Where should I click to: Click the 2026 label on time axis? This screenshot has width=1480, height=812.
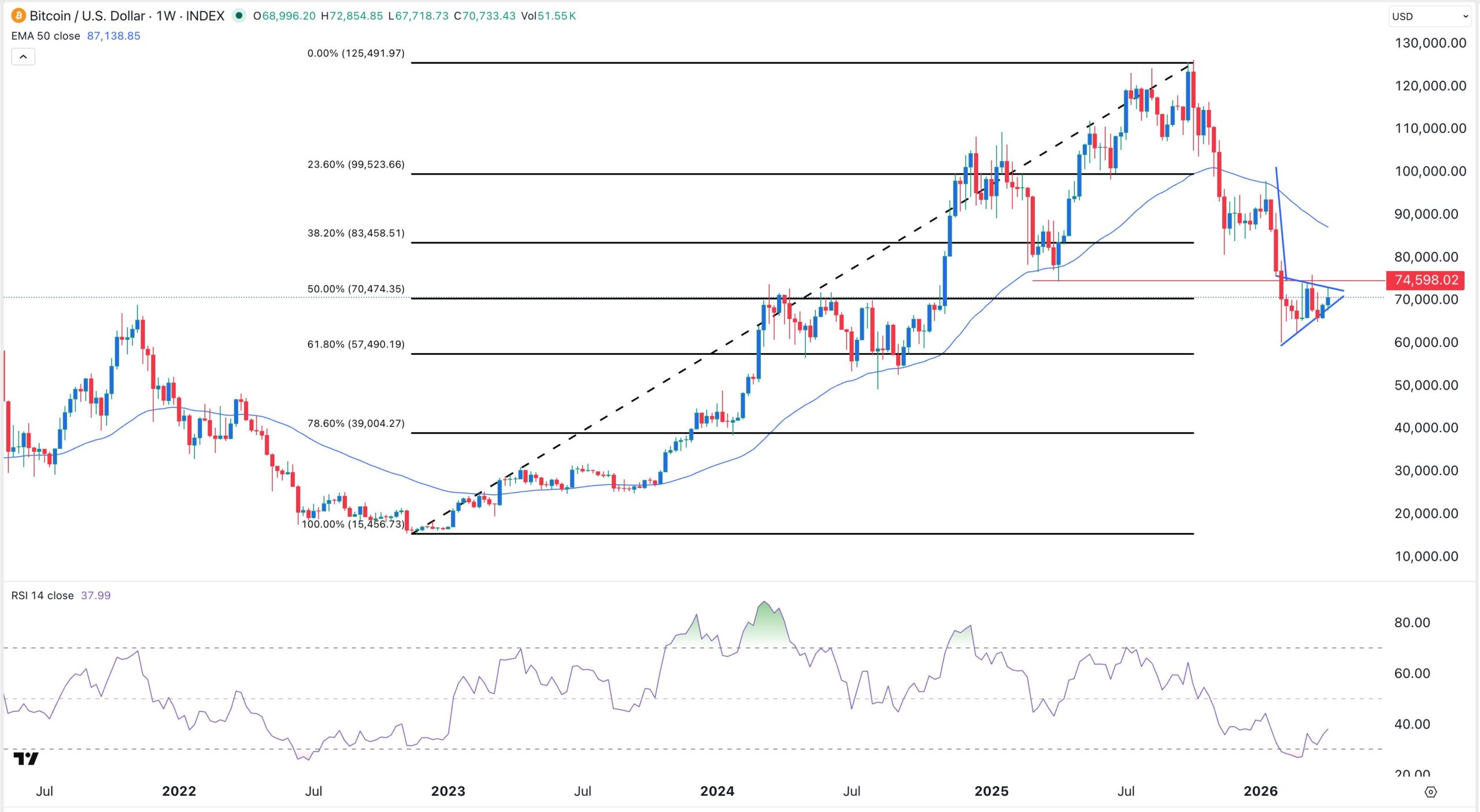pyautogui.click(x=1260, y=791)
